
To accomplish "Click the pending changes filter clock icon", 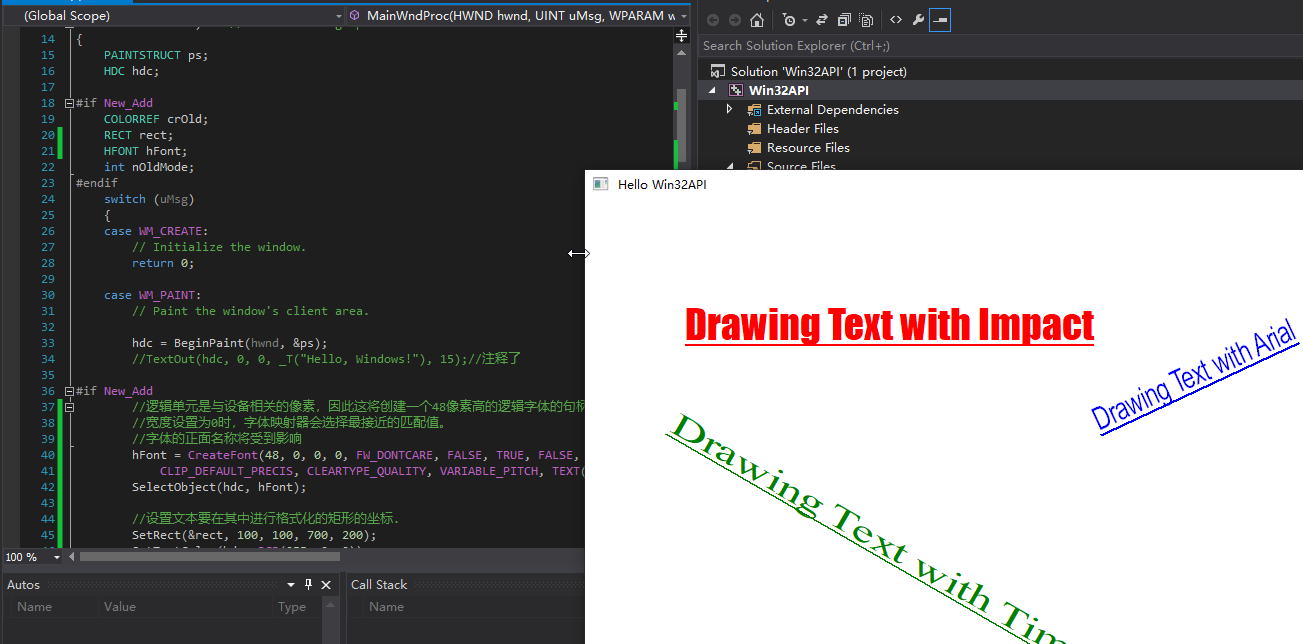I will pyautogui.click(x=789, y=19).
